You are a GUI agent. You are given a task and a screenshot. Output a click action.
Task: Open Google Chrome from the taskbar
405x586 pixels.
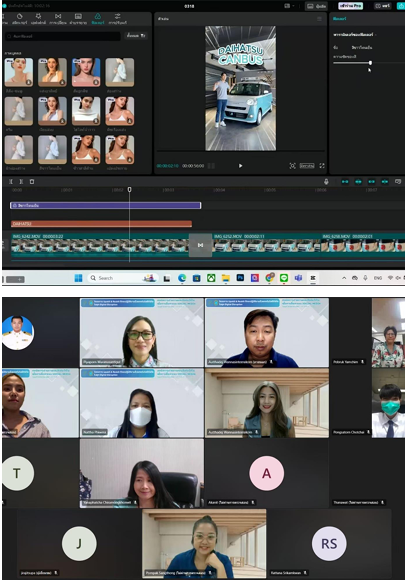tap(269, 278)
